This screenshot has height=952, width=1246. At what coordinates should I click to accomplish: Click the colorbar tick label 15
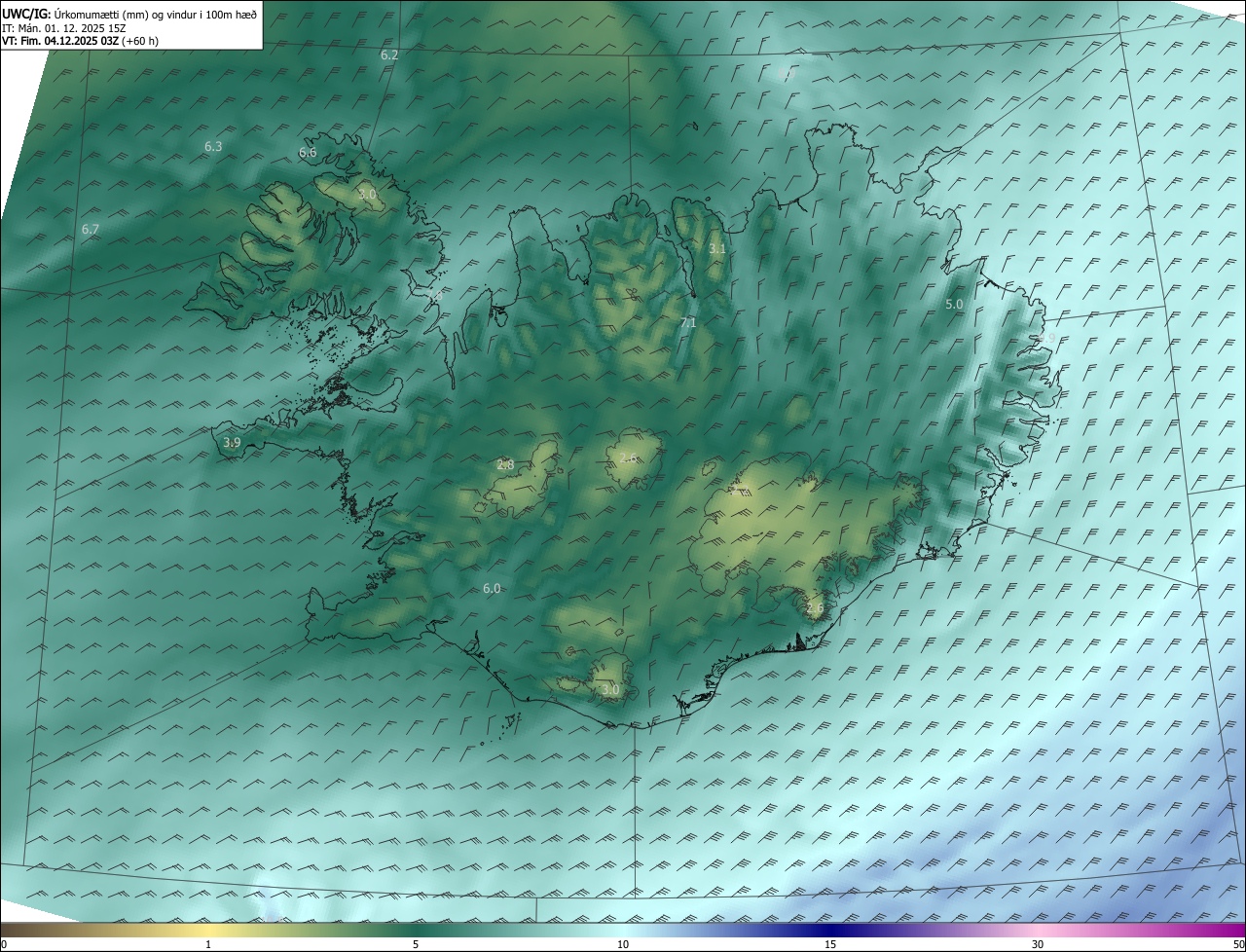[x=830, y=945]
